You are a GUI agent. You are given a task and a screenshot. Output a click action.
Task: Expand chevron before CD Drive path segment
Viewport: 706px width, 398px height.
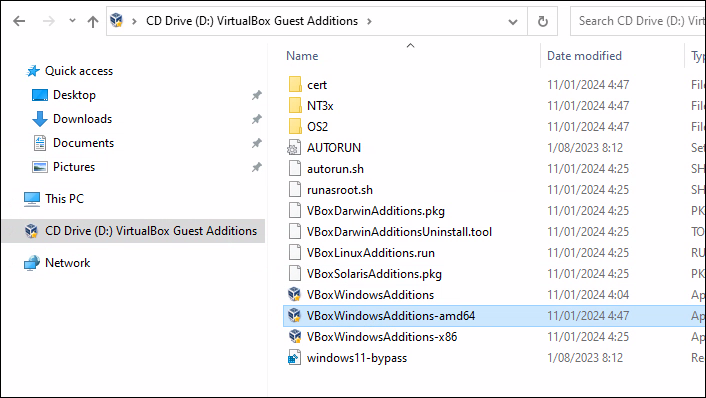[134, 21]
